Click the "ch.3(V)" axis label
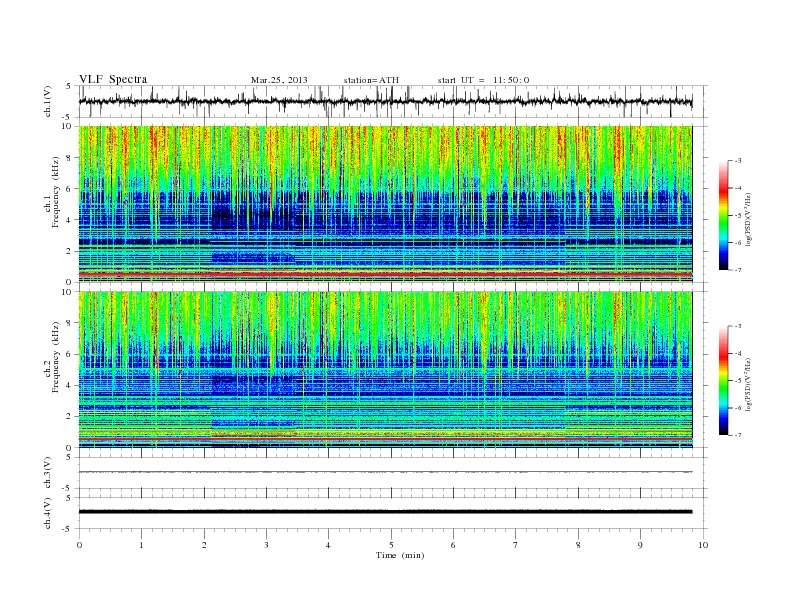The width and height of the screenshot is (792, 612). 47,473
